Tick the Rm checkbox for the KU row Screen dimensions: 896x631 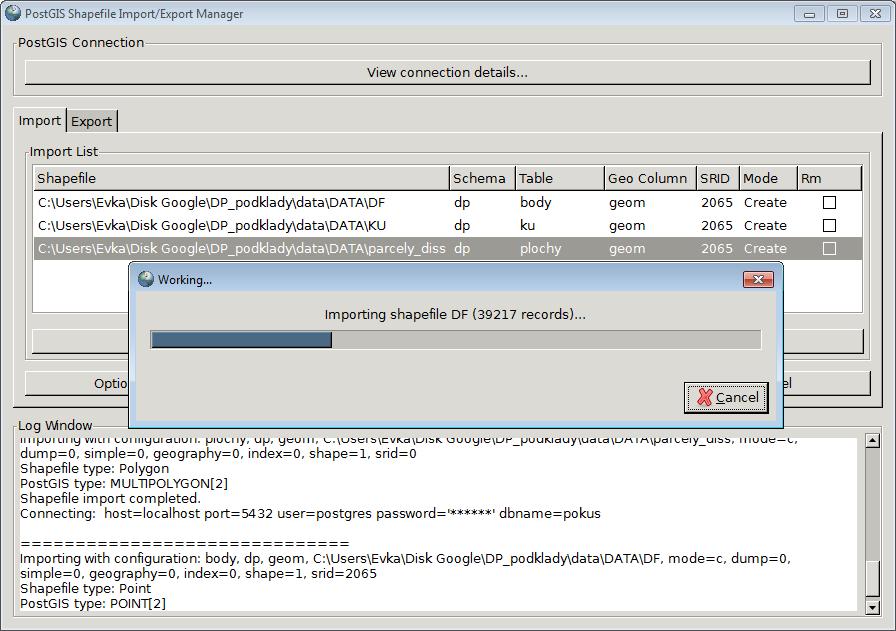[x=829, y=225]
